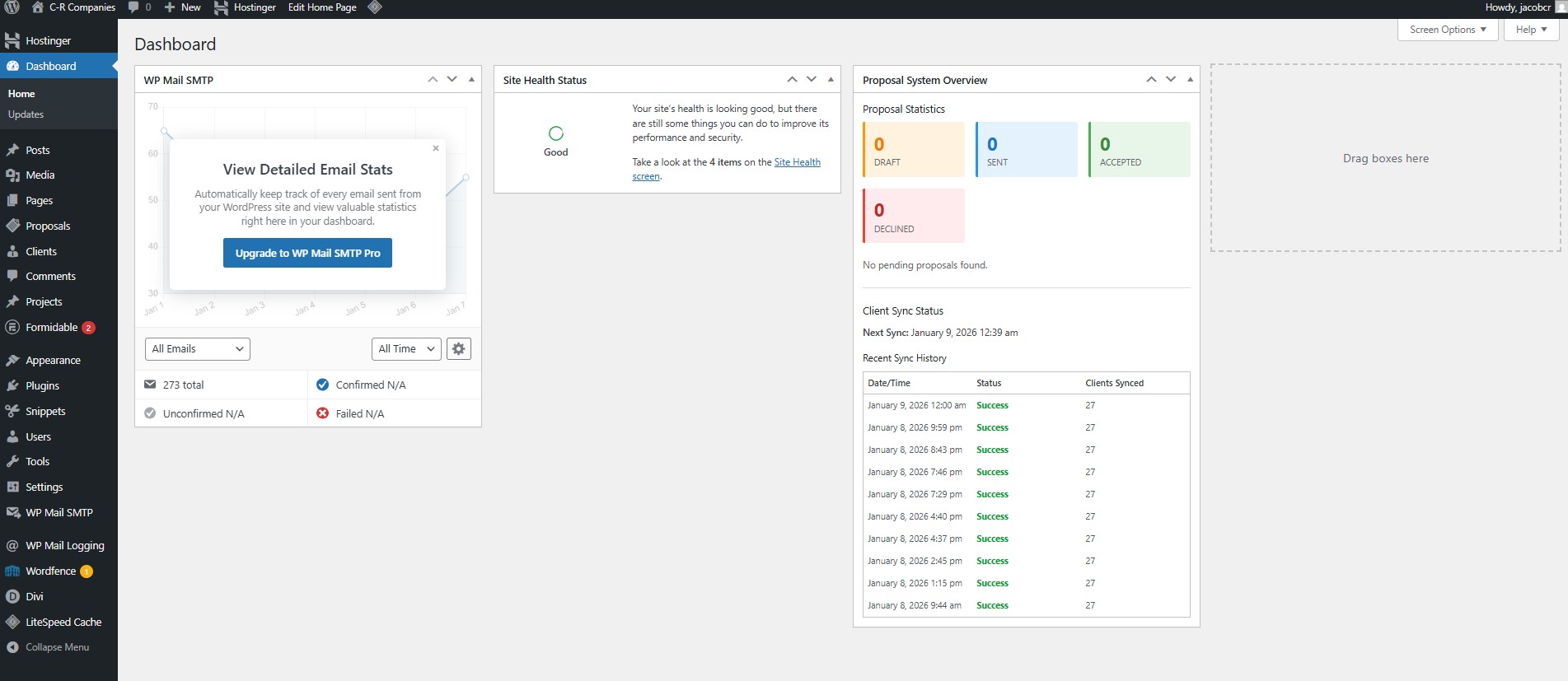Go to Updates submenu
1568x681 pixels.
26,114
